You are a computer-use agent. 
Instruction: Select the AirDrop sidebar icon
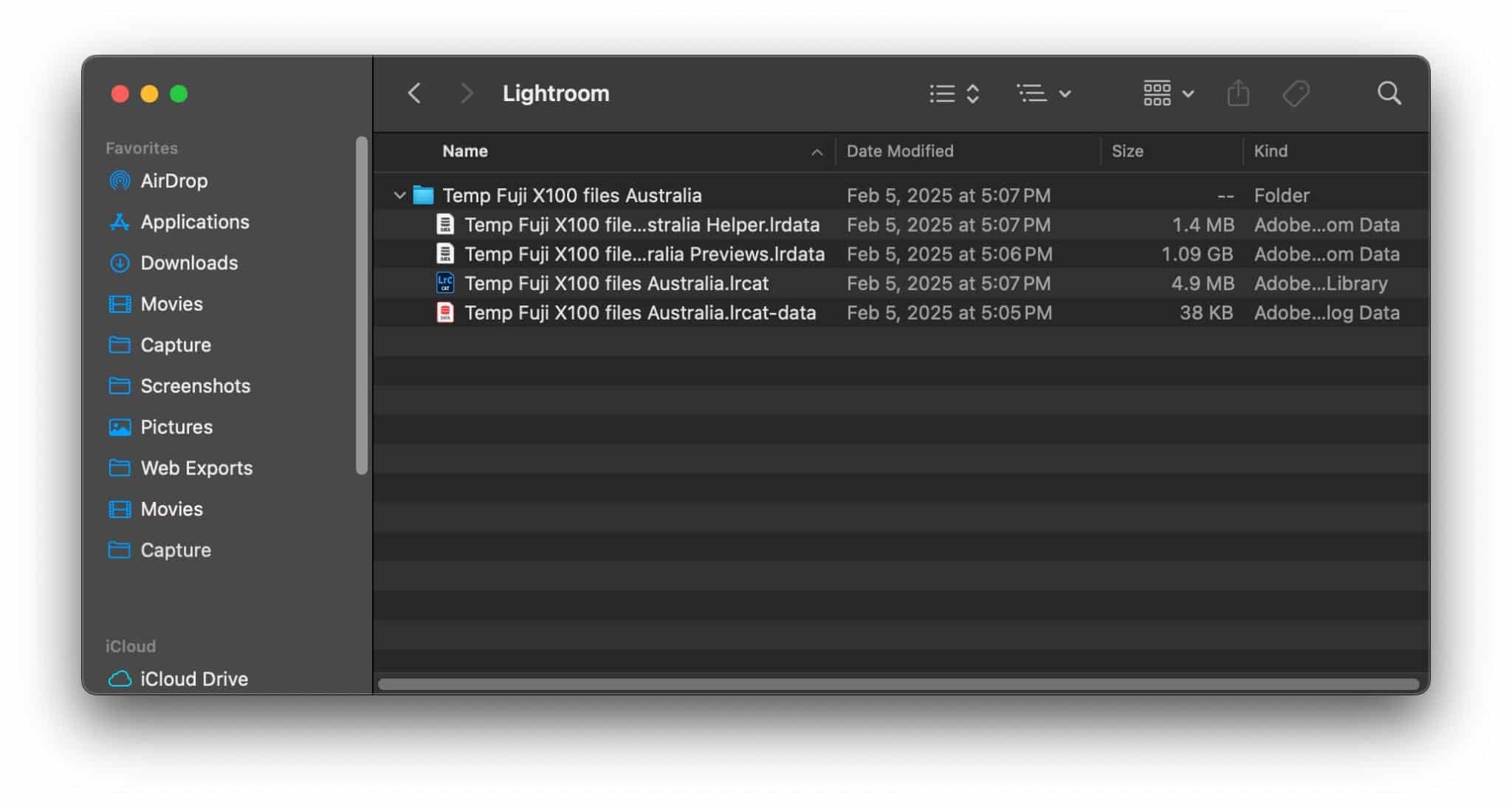pyautogui.click(x=173, y=180)
